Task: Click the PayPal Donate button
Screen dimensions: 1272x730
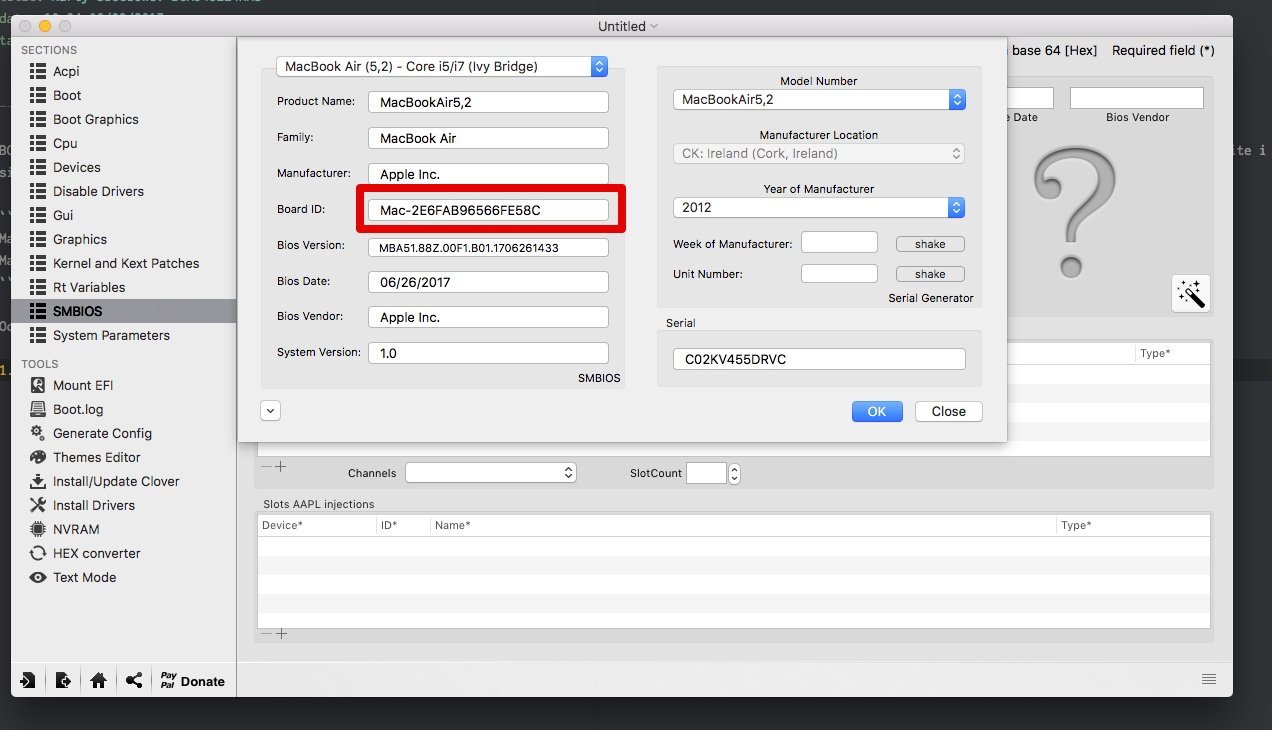Action: (193, 681)
